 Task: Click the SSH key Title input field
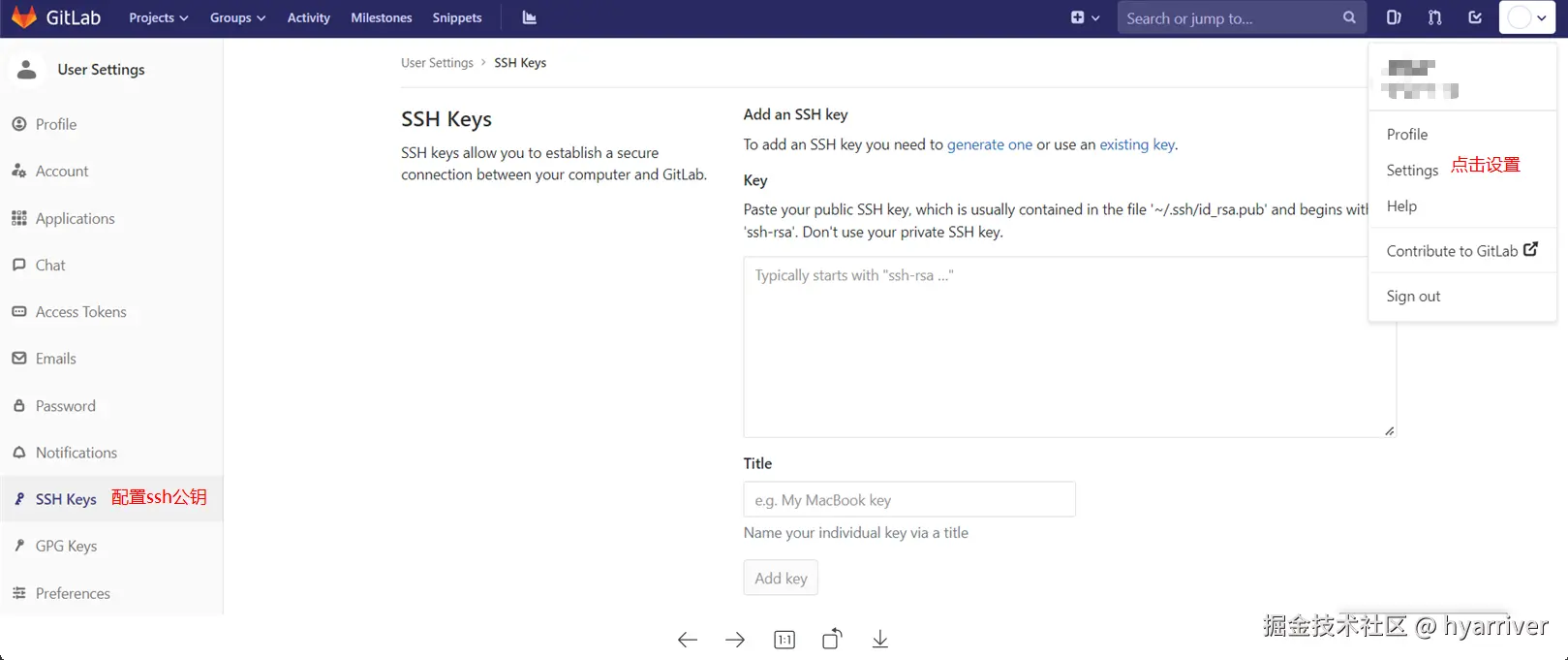point(909,500)
